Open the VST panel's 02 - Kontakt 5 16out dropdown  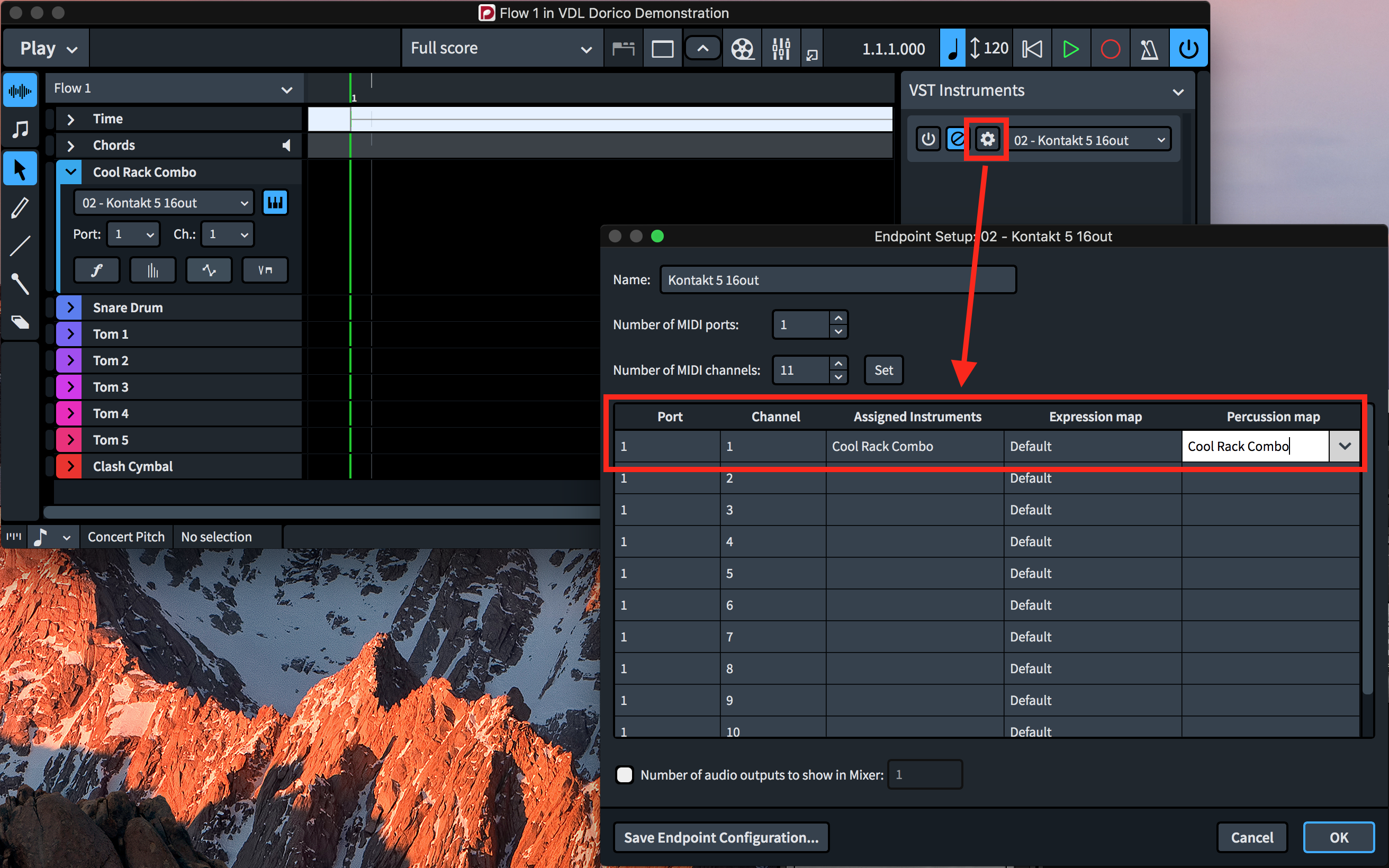point(1090,140)
